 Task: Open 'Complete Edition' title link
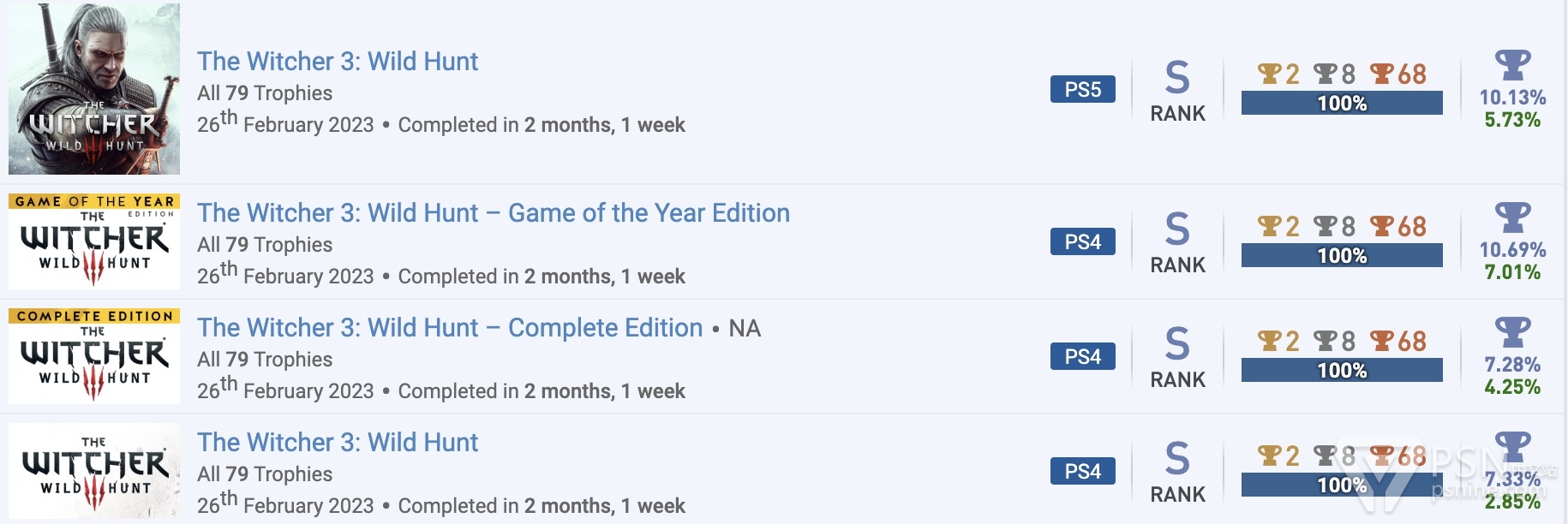(450, 328)
